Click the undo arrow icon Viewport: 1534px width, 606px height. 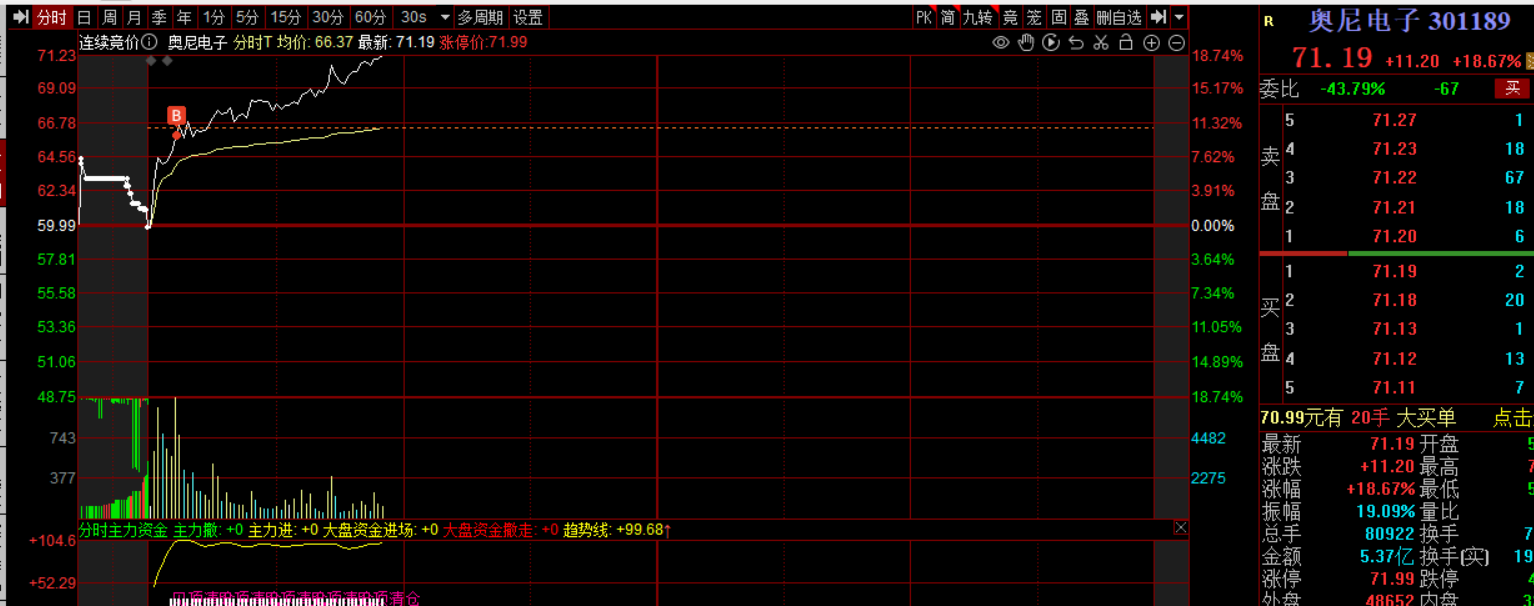coord(1076,42)
